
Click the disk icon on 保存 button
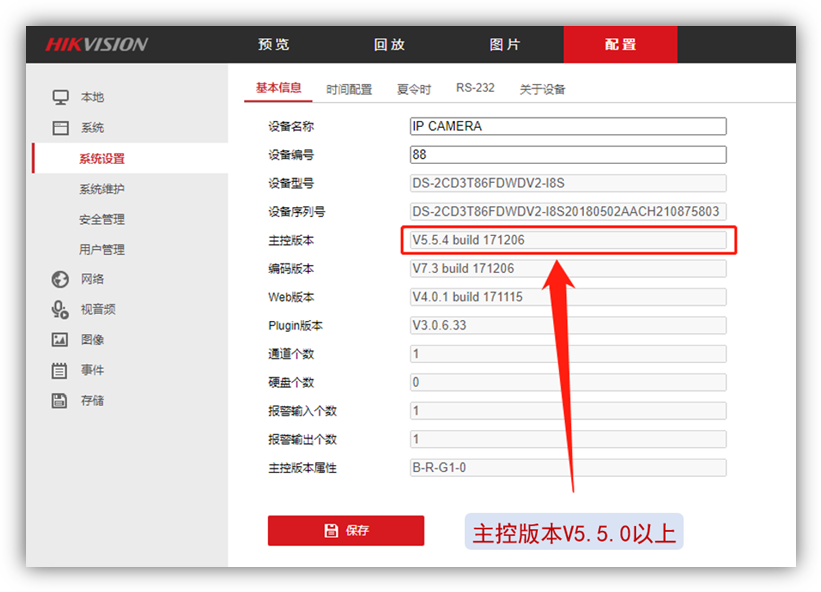pos(331,530)
